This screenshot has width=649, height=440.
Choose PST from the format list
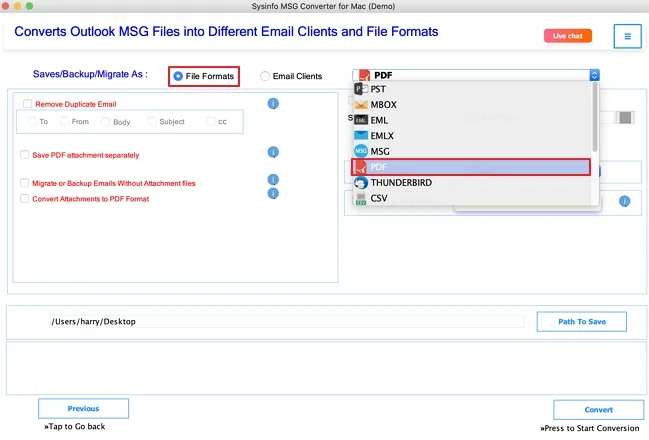coord(472,89)
